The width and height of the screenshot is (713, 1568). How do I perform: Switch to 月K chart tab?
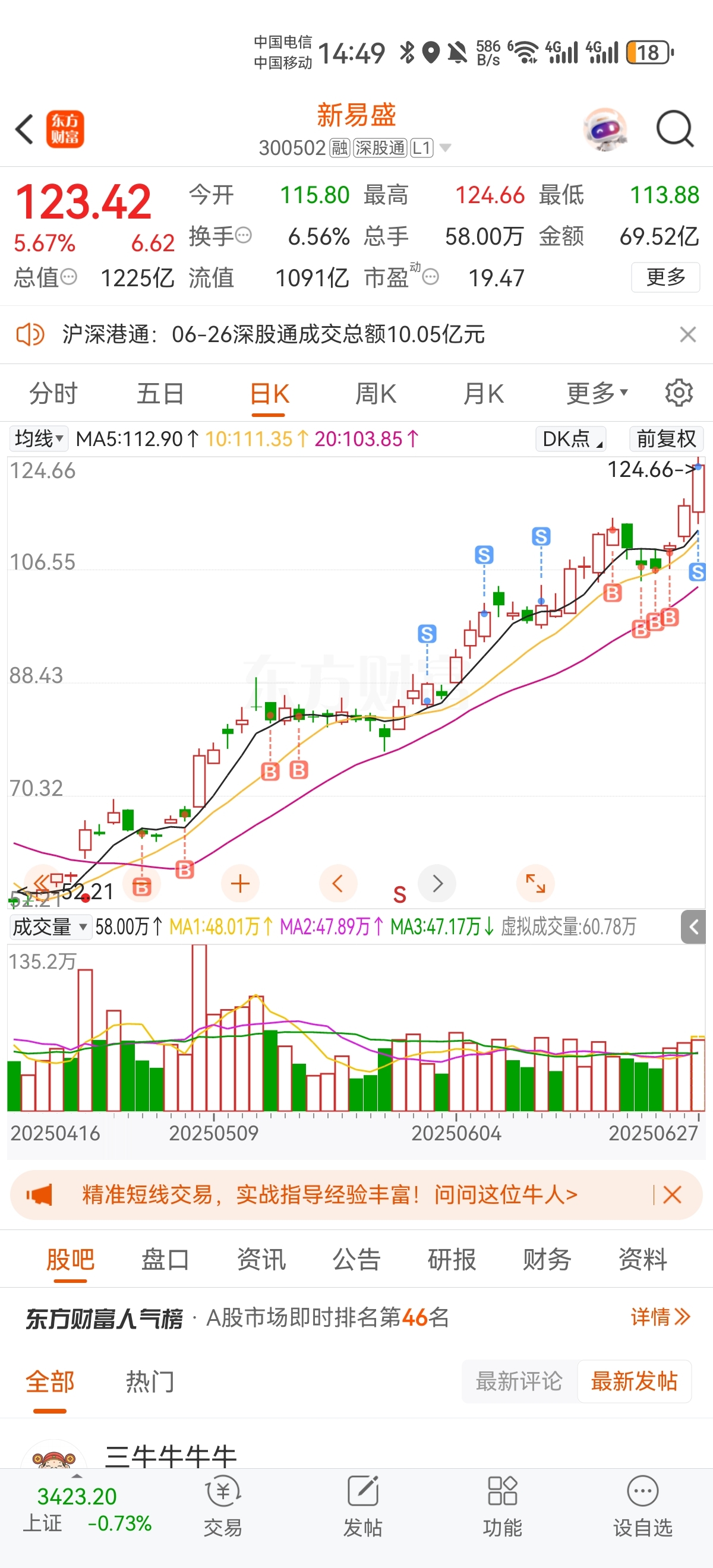(x=484, y=393)
